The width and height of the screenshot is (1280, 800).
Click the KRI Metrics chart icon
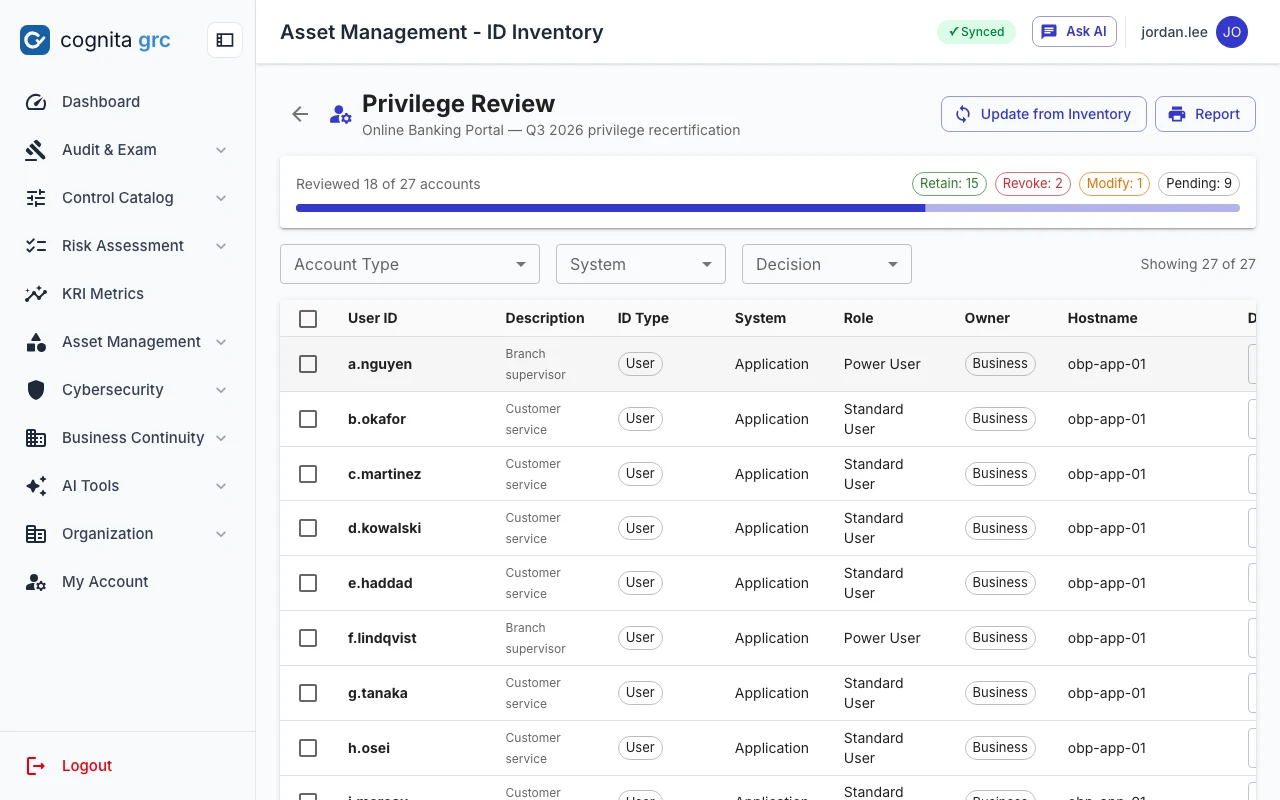tap(36, 294)
